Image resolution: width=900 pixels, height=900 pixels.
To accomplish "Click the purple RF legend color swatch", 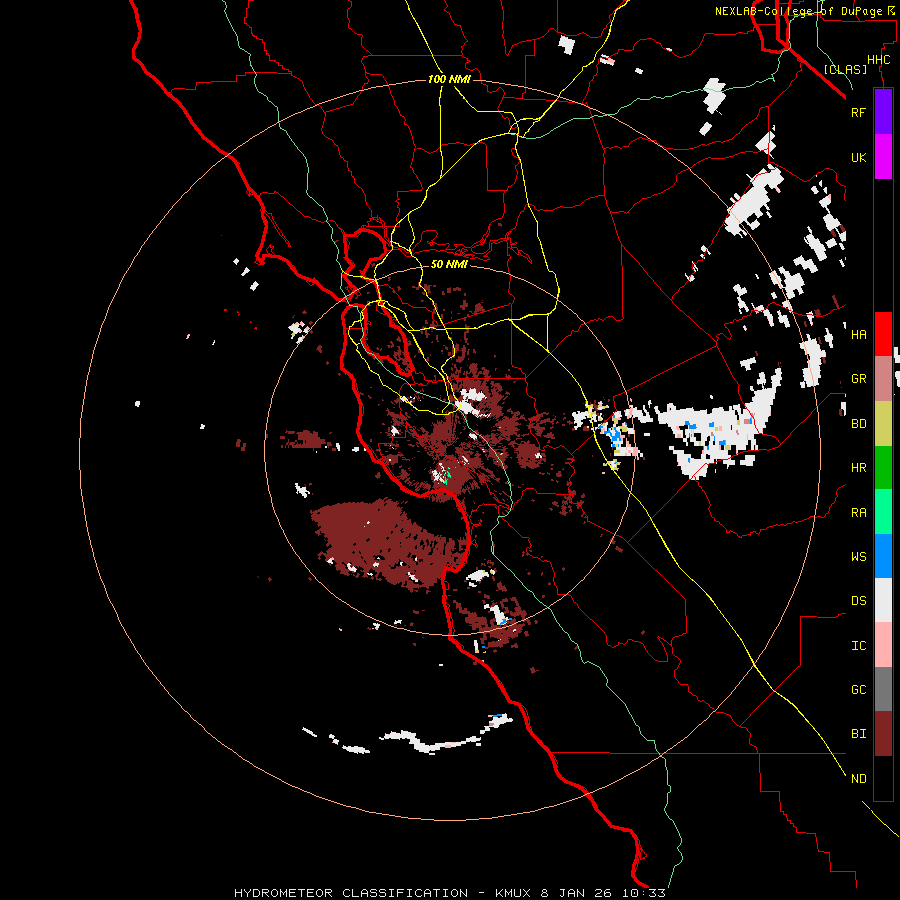I will [883, 111].
